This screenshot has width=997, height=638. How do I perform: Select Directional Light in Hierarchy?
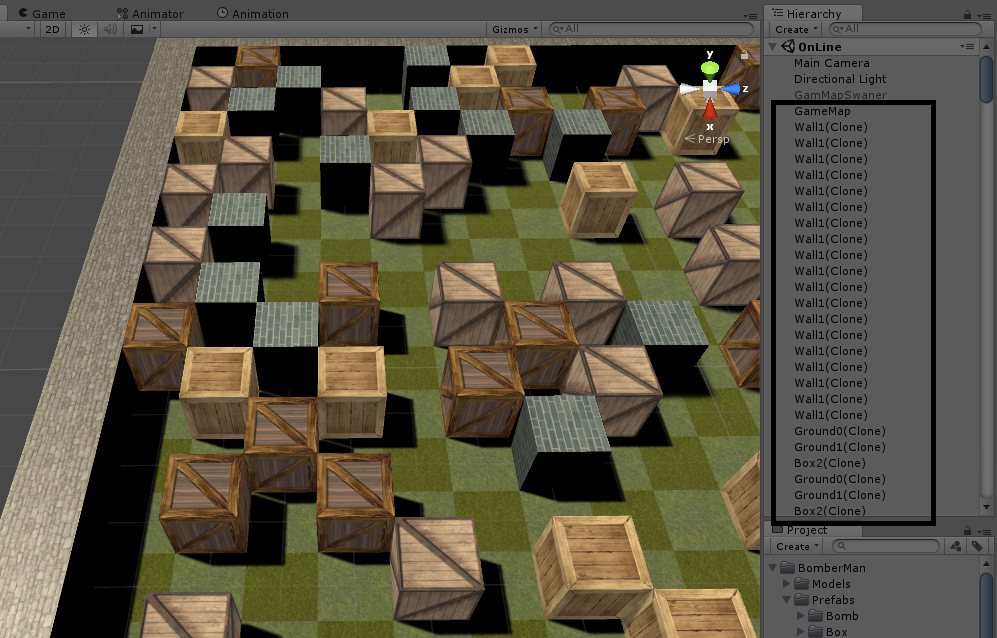click(840, 79)
